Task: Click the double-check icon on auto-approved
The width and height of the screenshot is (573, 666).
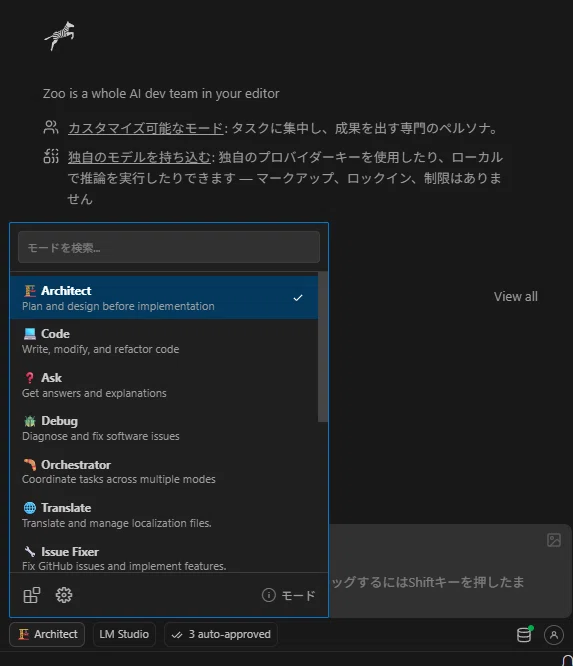Action: tap(177, 635)
